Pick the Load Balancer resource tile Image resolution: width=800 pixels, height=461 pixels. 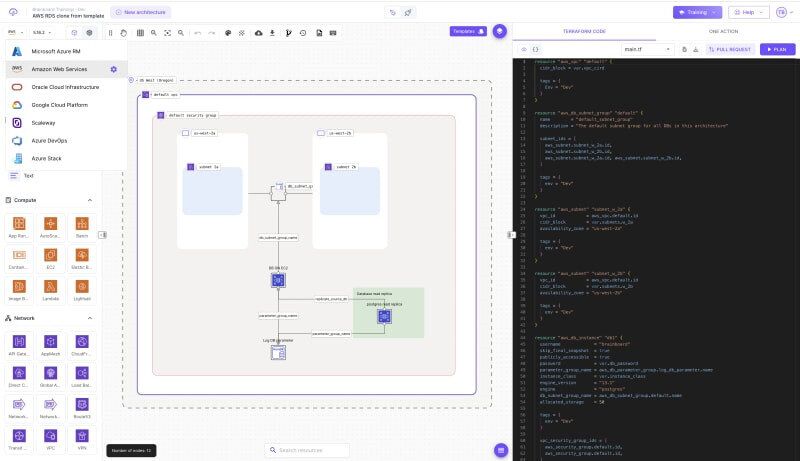(x=82, y=376)
